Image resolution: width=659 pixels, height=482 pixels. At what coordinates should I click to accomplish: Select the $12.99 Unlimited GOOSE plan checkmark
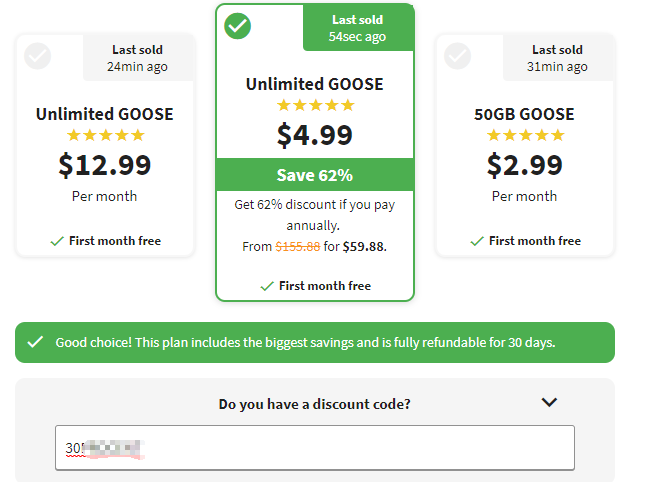coord(37,56)
